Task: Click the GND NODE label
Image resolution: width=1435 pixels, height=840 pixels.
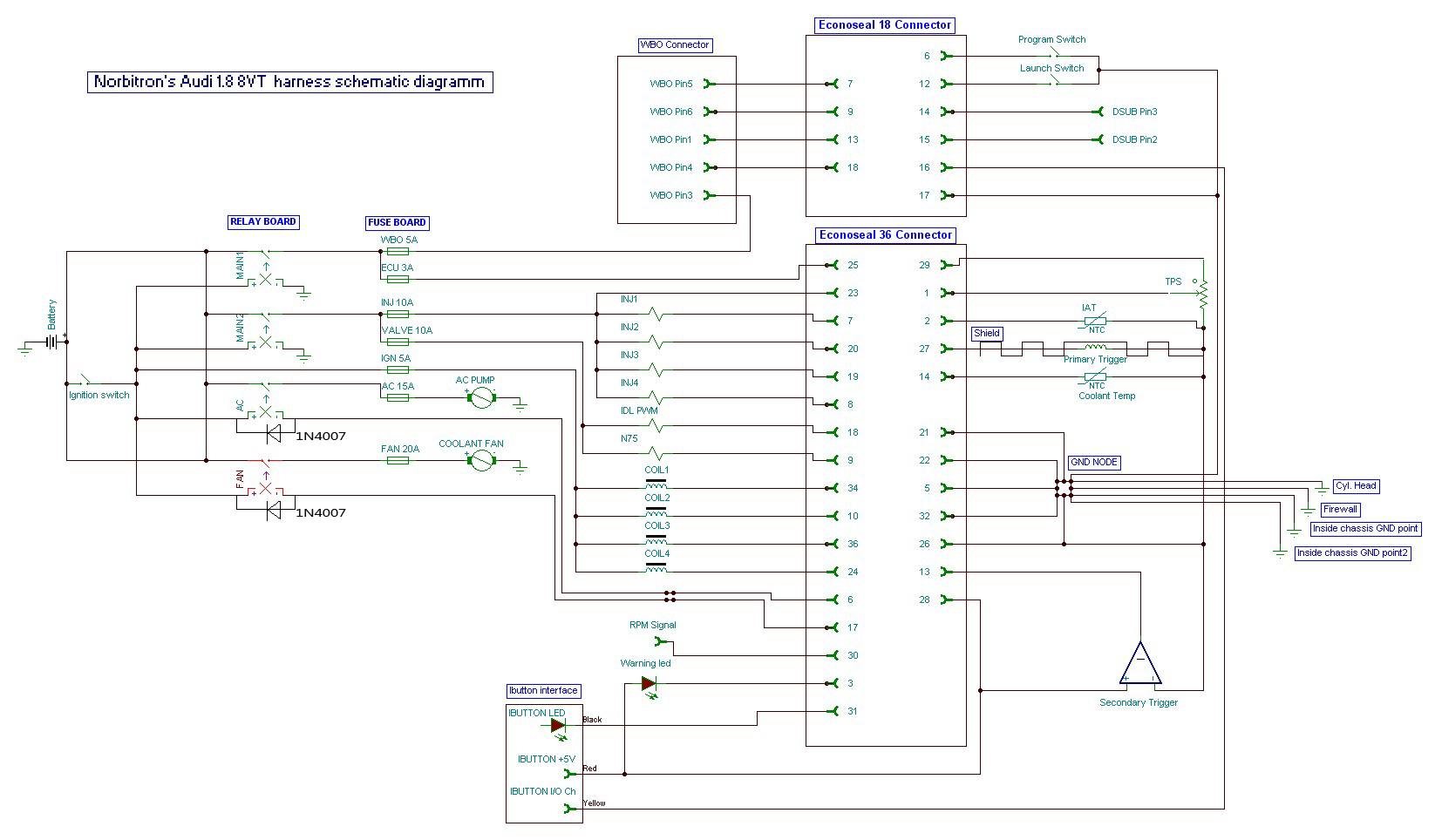Action: 1094,463
